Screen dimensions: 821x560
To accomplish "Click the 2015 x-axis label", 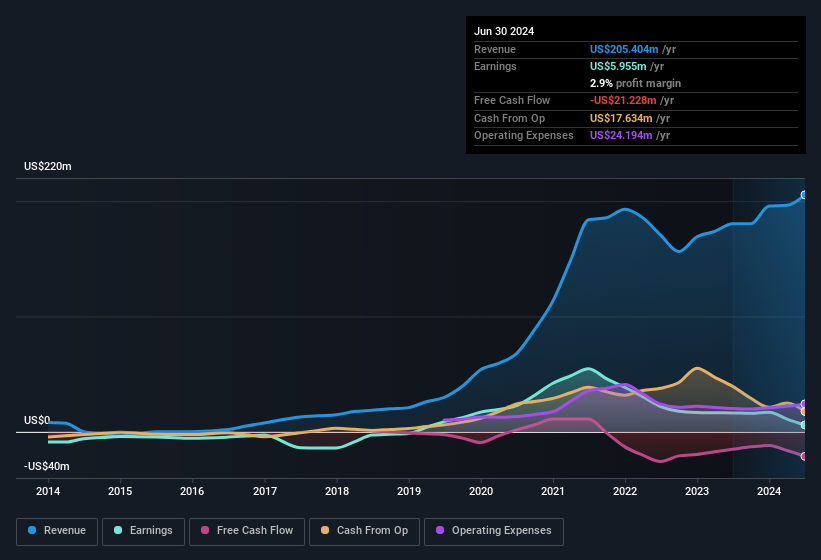I will pyautogui.click(x=120, y=491).
